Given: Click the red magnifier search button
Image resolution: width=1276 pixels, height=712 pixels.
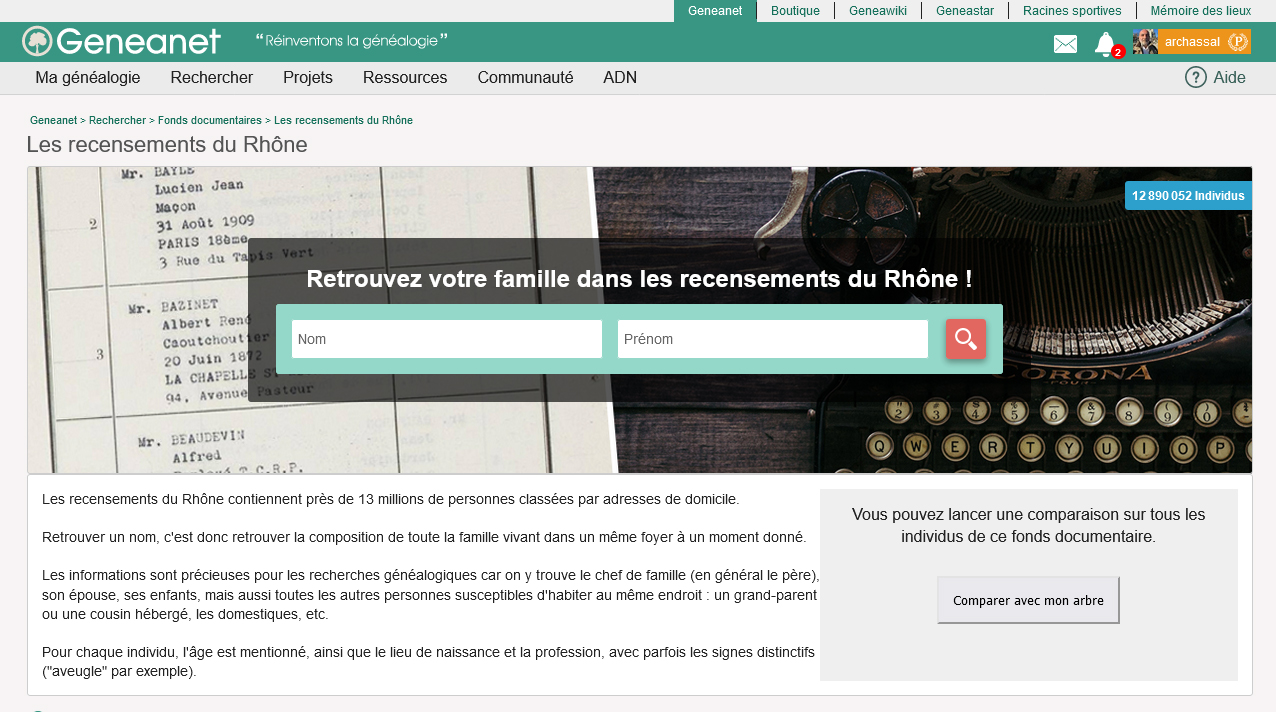Looking at the screenshot, I should pos(966,339).
